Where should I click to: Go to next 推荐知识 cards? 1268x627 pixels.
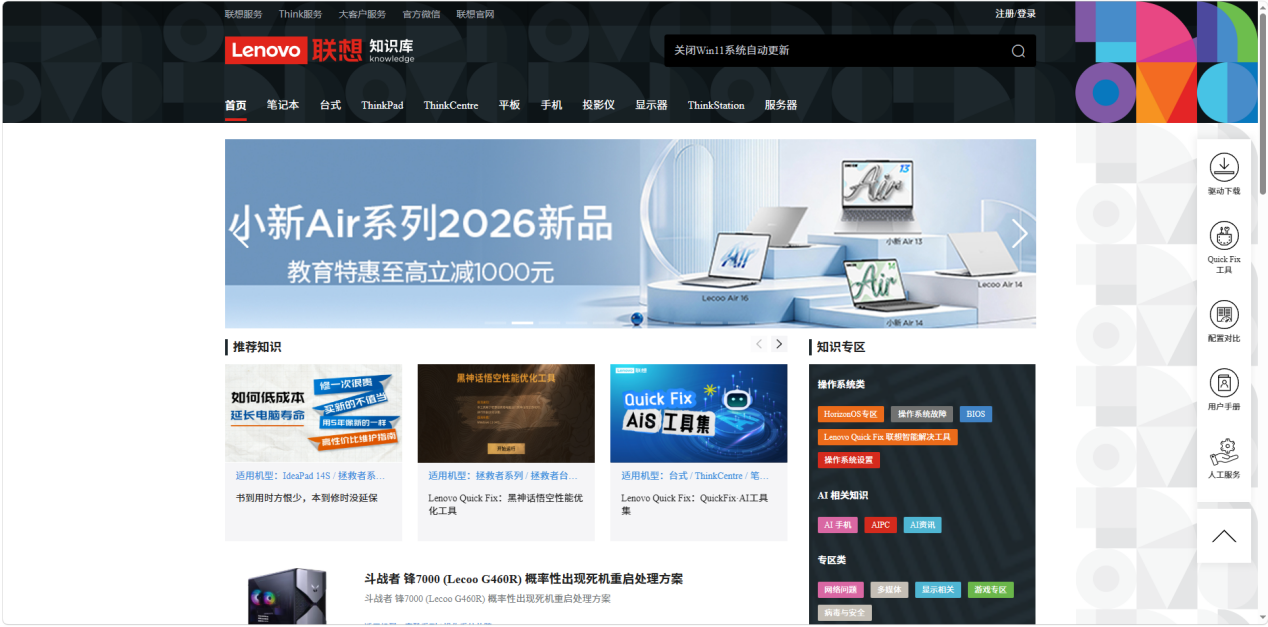(779, 344)
